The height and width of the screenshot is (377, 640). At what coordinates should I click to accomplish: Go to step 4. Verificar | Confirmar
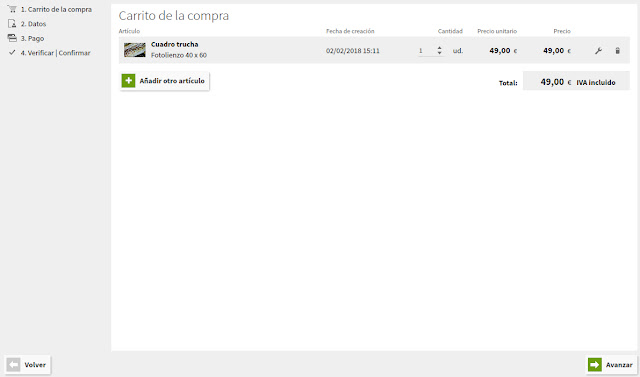[56, 53]
